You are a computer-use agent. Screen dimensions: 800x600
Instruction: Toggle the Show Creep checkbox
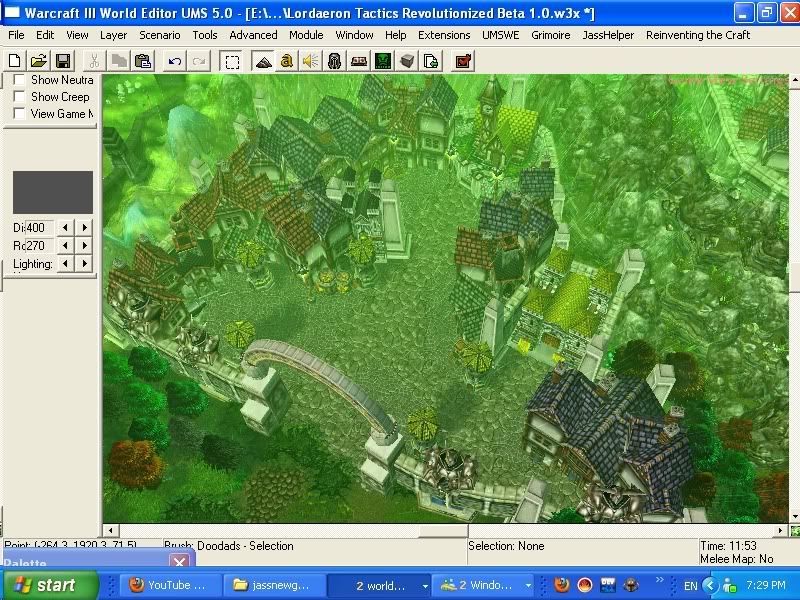click(x=19, y=96)
